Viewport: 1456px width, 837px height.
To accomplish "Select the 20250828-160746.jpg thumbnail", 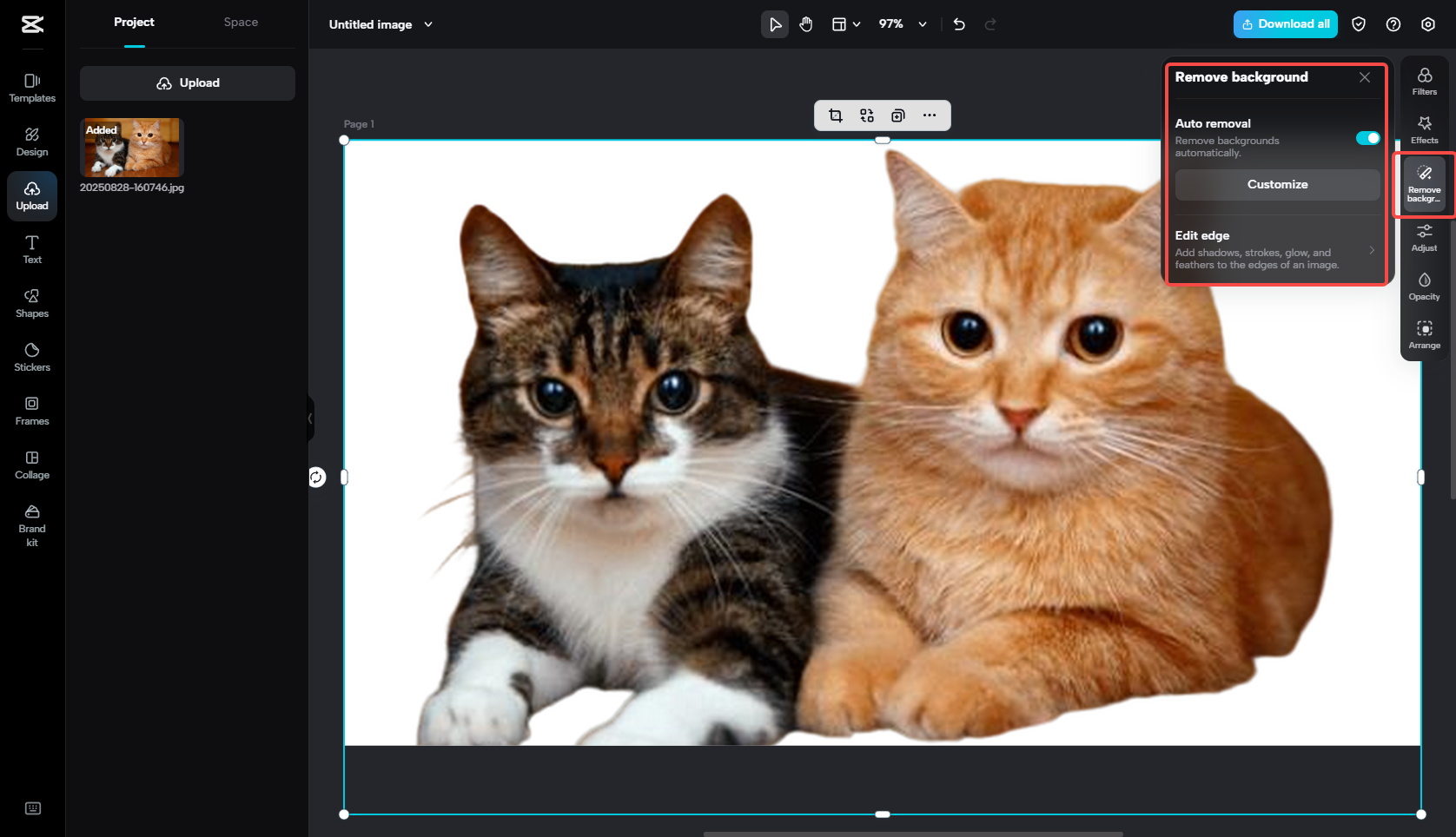I will coord(131,147).
